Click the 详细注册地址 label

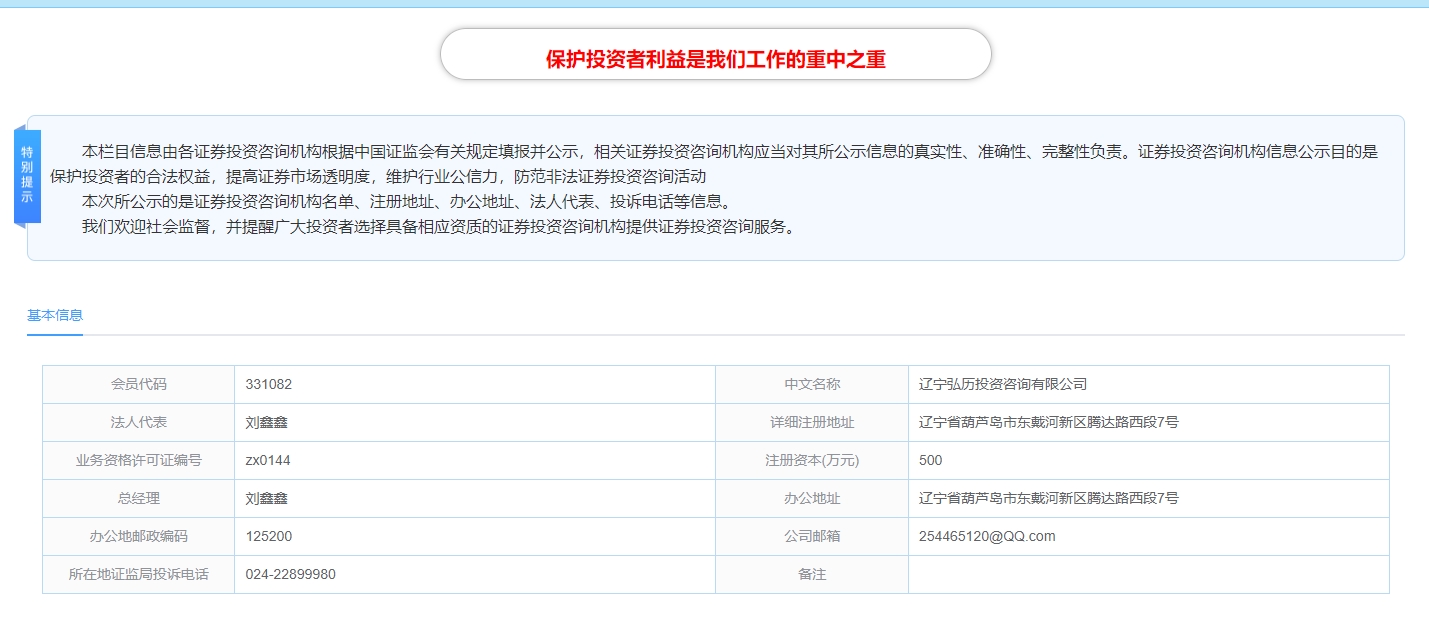point(812,422)
